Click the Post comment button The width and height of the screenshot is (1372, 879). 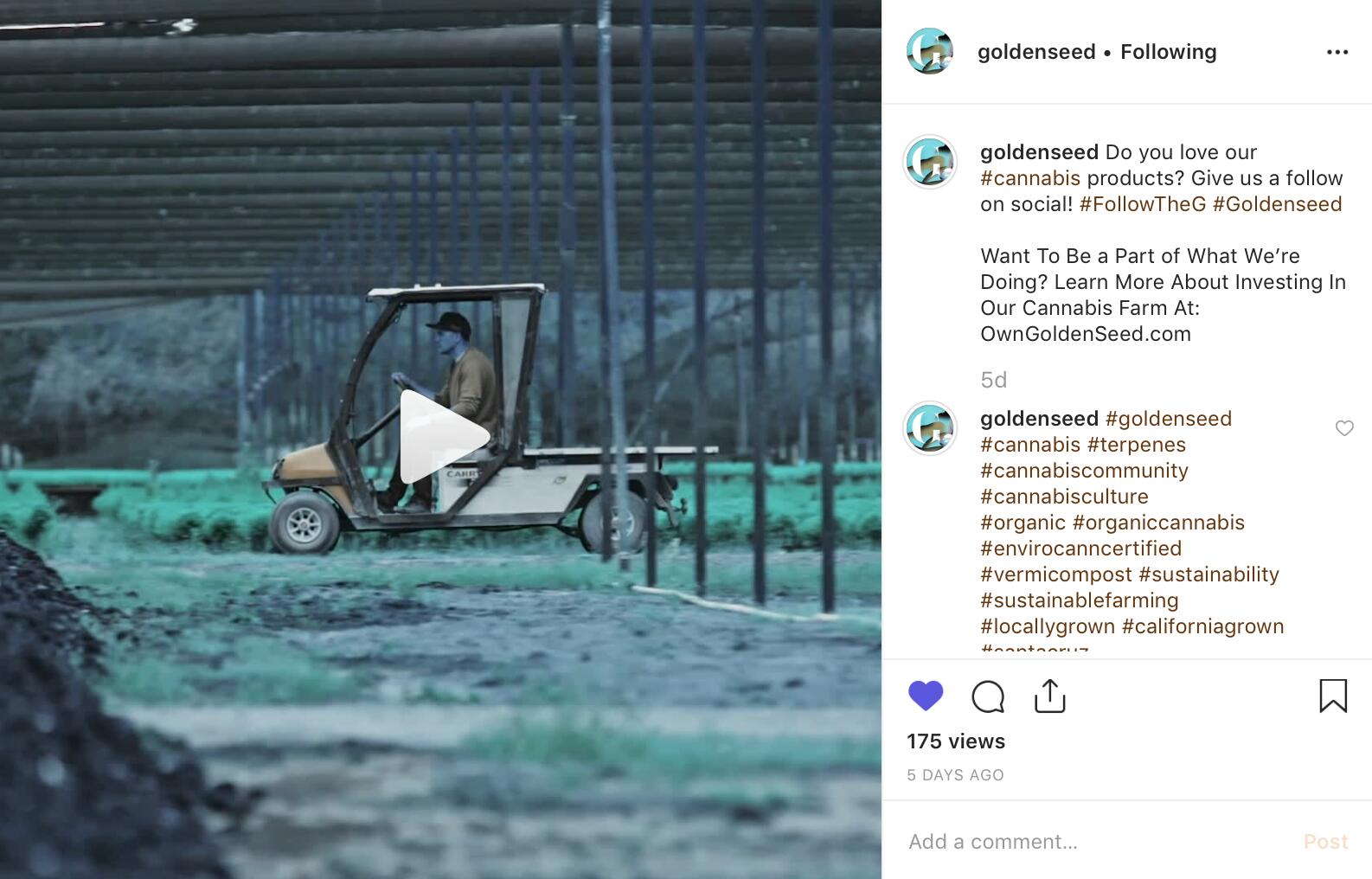pos(1325,841)
